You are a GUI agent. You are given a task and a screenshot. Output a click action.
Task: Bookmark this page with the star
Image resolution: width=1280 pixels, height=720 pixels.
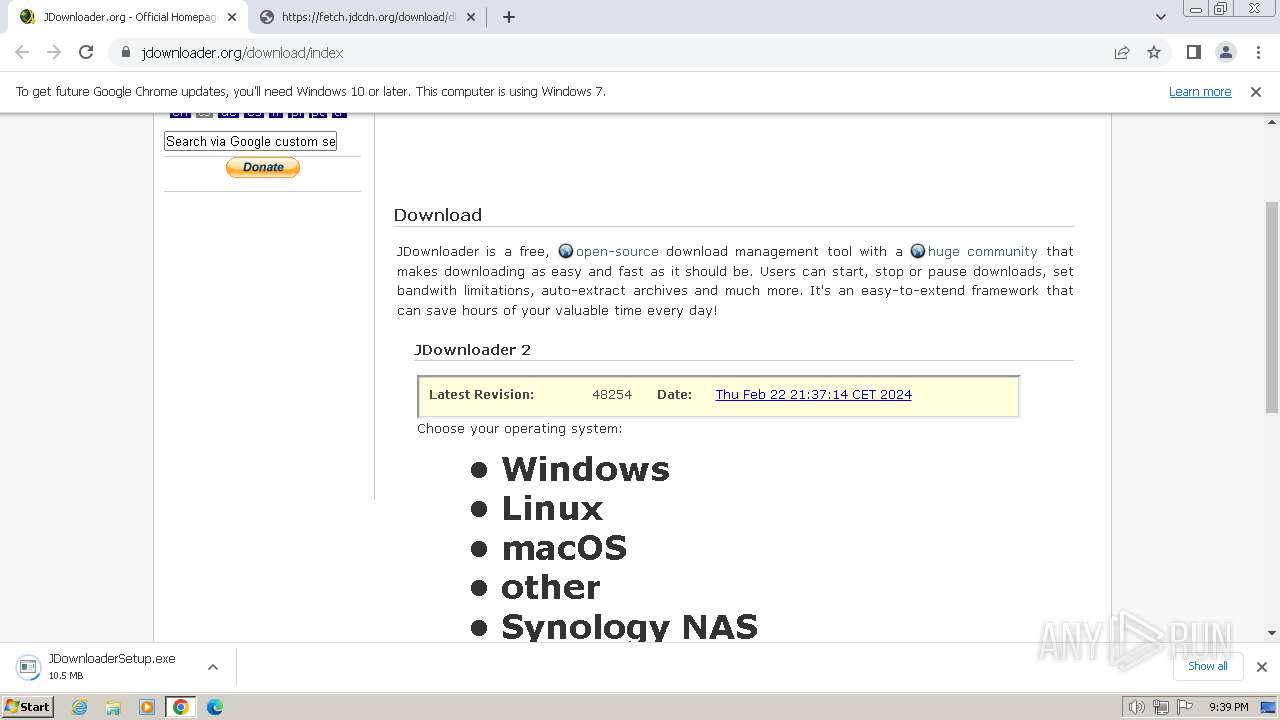[x=1154, y=53]
